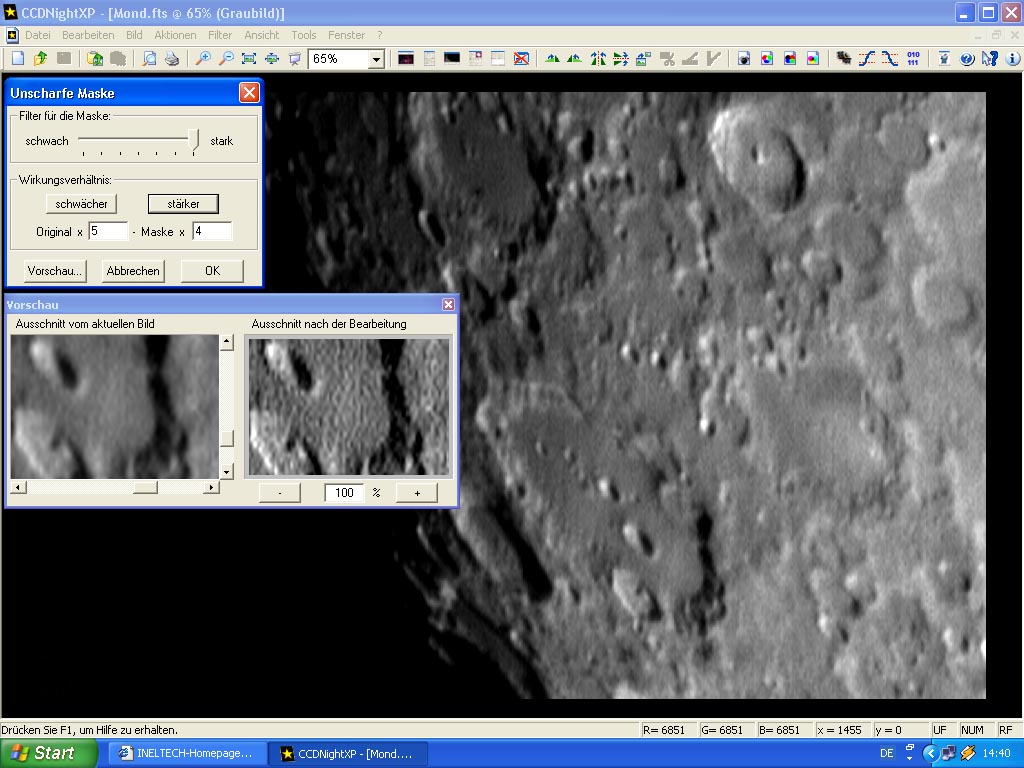Close the Unscharfe Maske dialog
The image size is (1024, 768).
(249, 93)
